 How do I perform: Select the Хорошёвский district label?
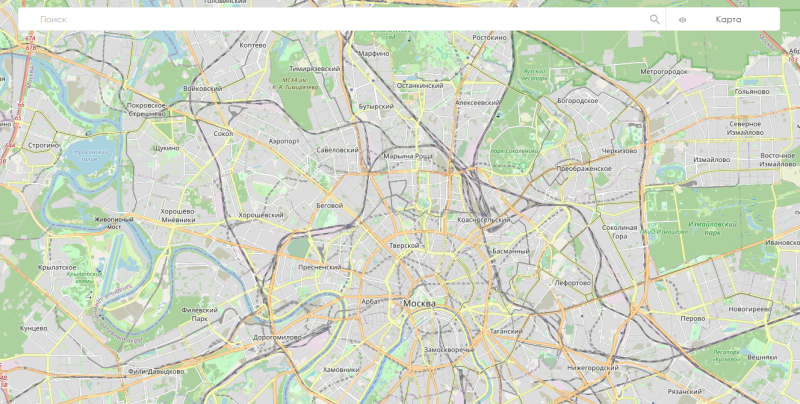[261, 215]
